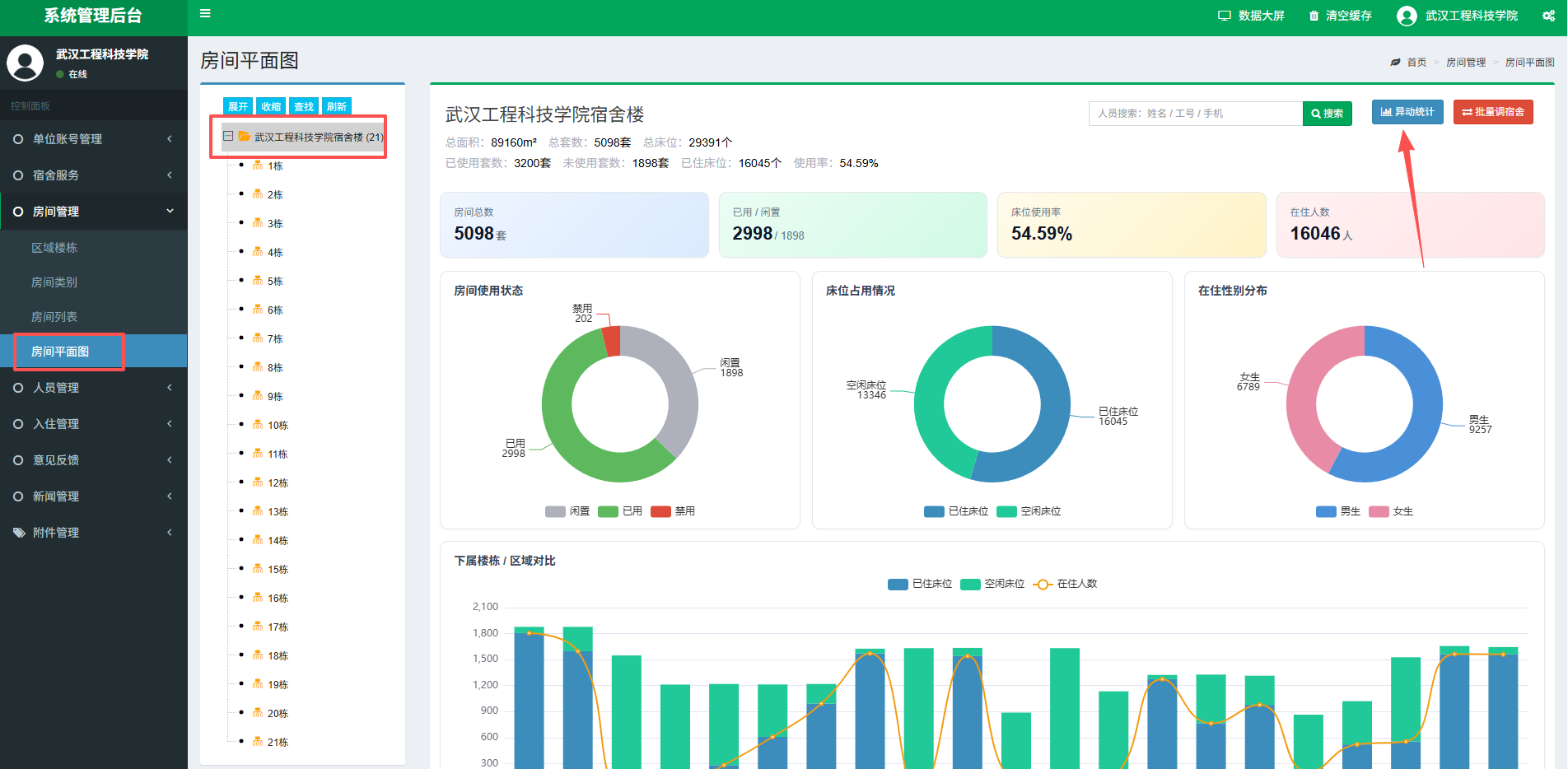Click the 收缩 tree button
The image size is (1568, 769).
click(271, 106)
